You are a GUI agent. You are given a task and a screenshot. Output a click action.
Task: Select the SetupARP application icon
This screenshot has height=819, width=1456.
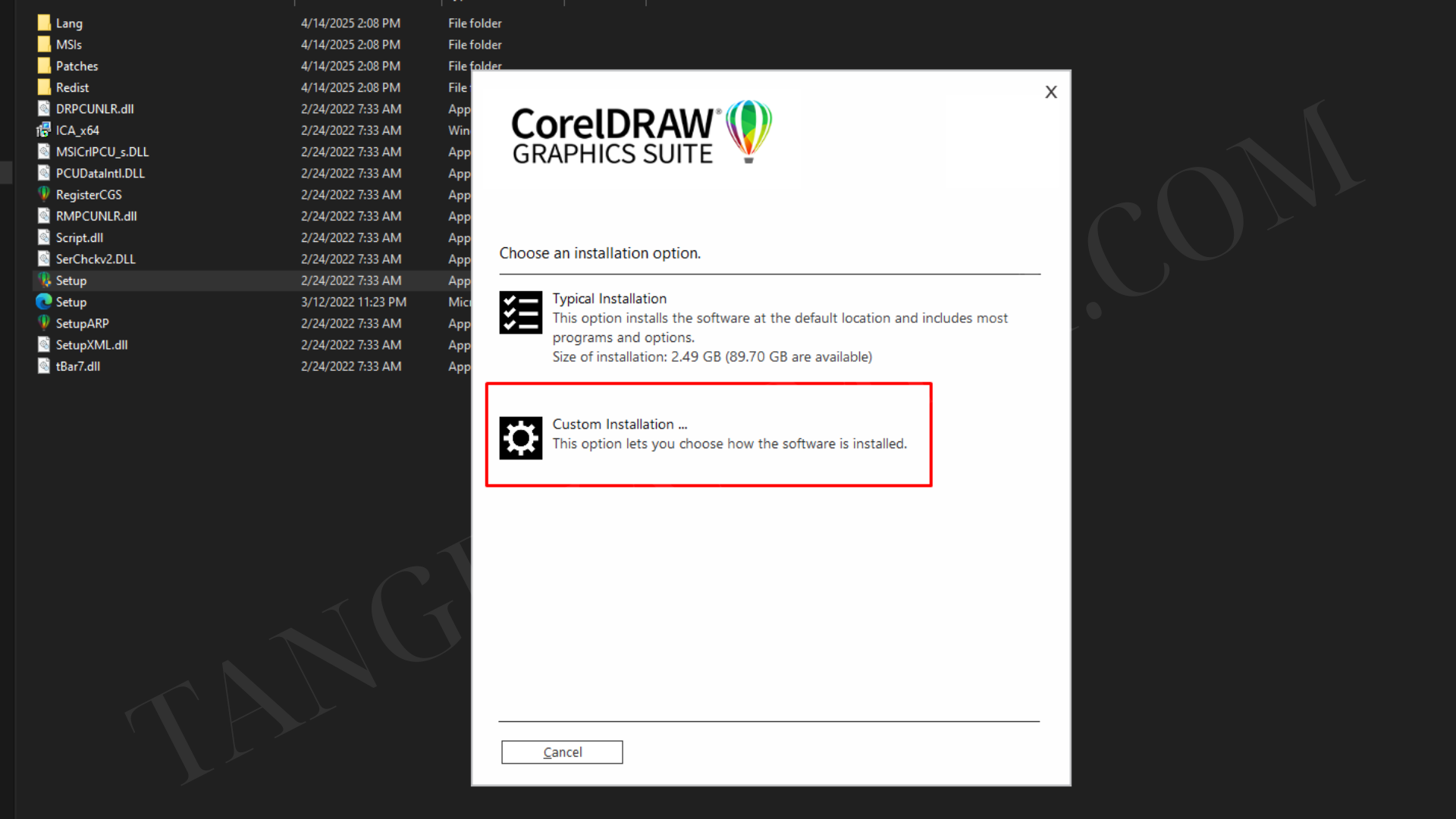[x=44, y=323]
